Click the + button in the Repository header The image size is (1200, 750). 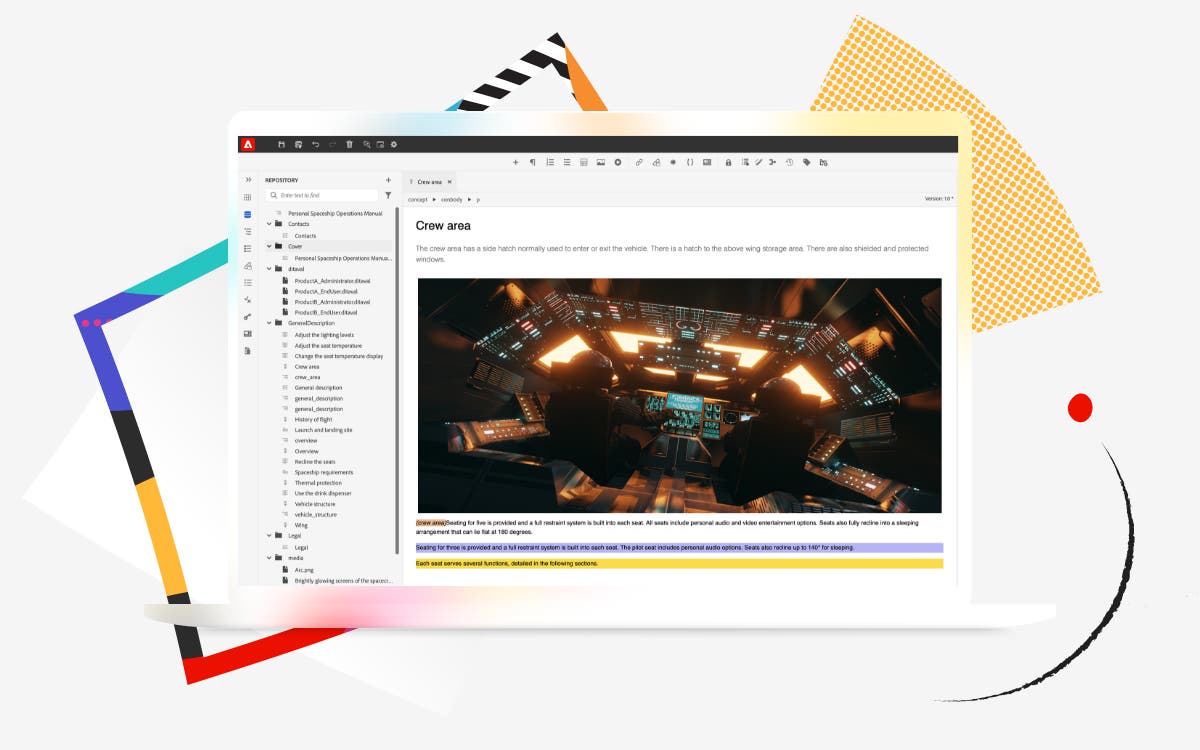point(388,180)
